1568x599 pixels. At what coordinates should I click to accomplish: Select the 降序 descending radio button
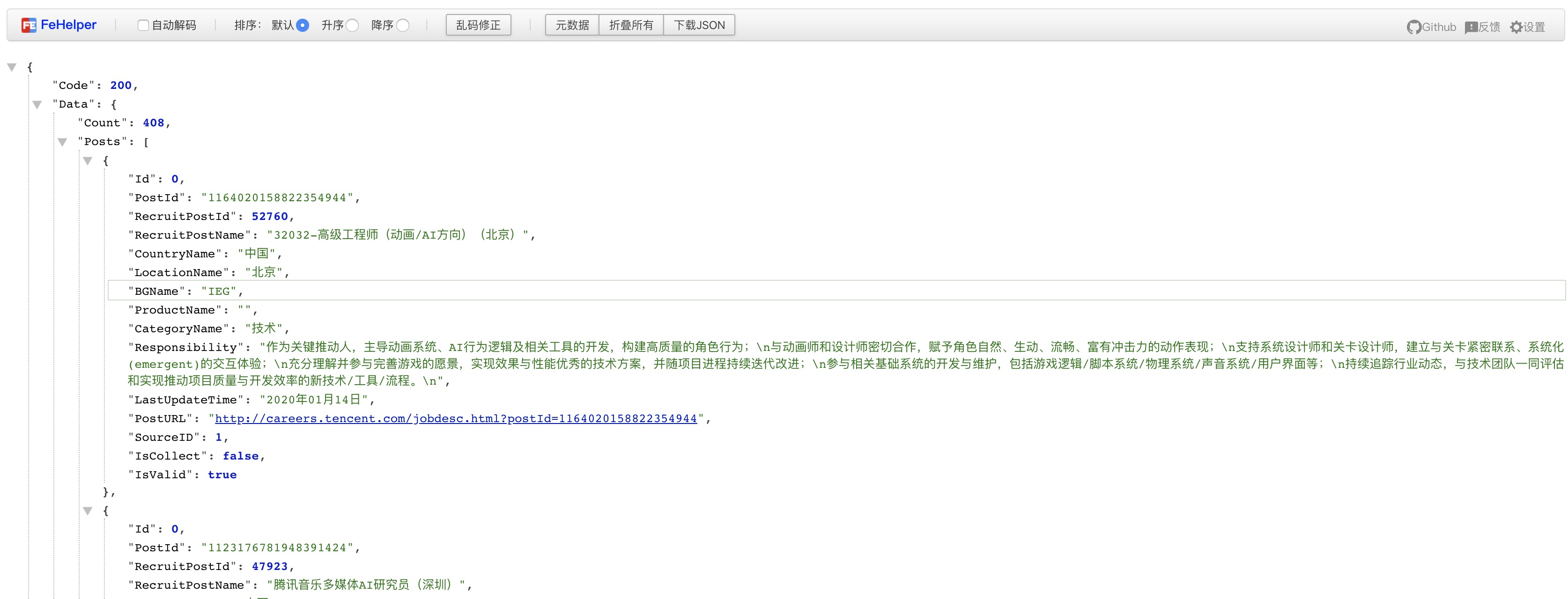(403, 25)
